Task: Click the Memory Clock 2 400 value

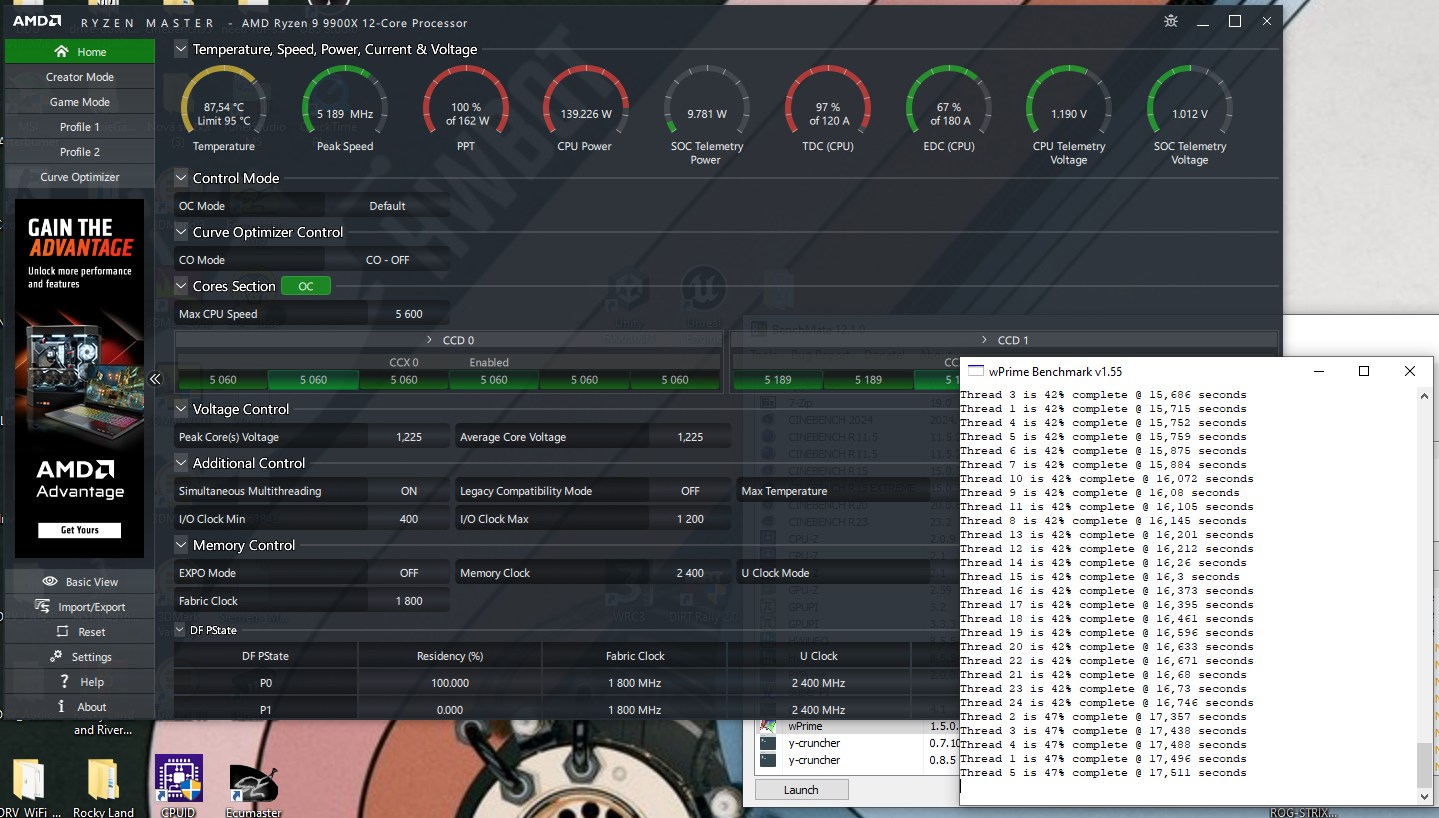Action: (690, 573)
